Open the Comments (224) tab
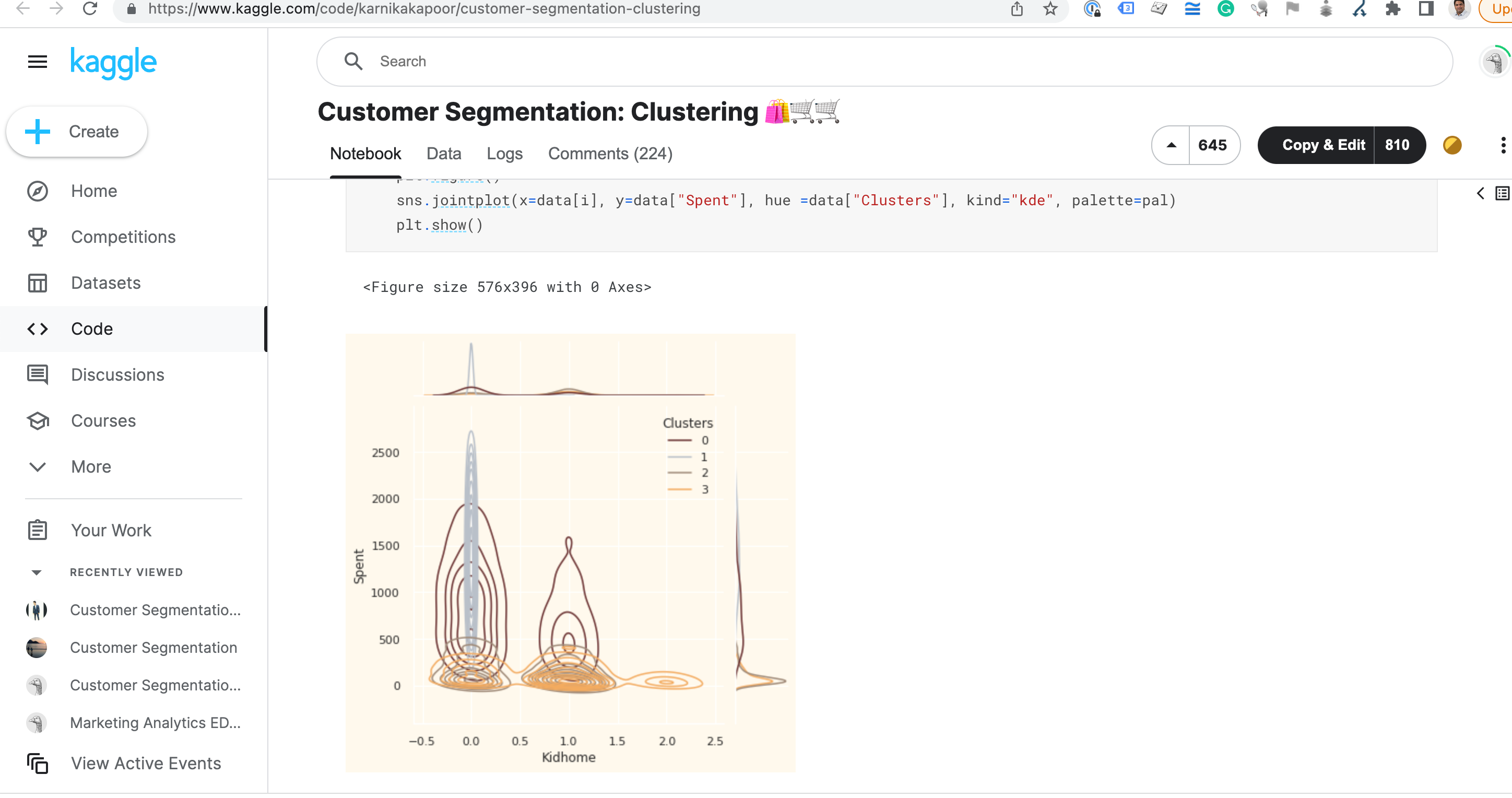Screen dimensions: 1512x798 610,153
